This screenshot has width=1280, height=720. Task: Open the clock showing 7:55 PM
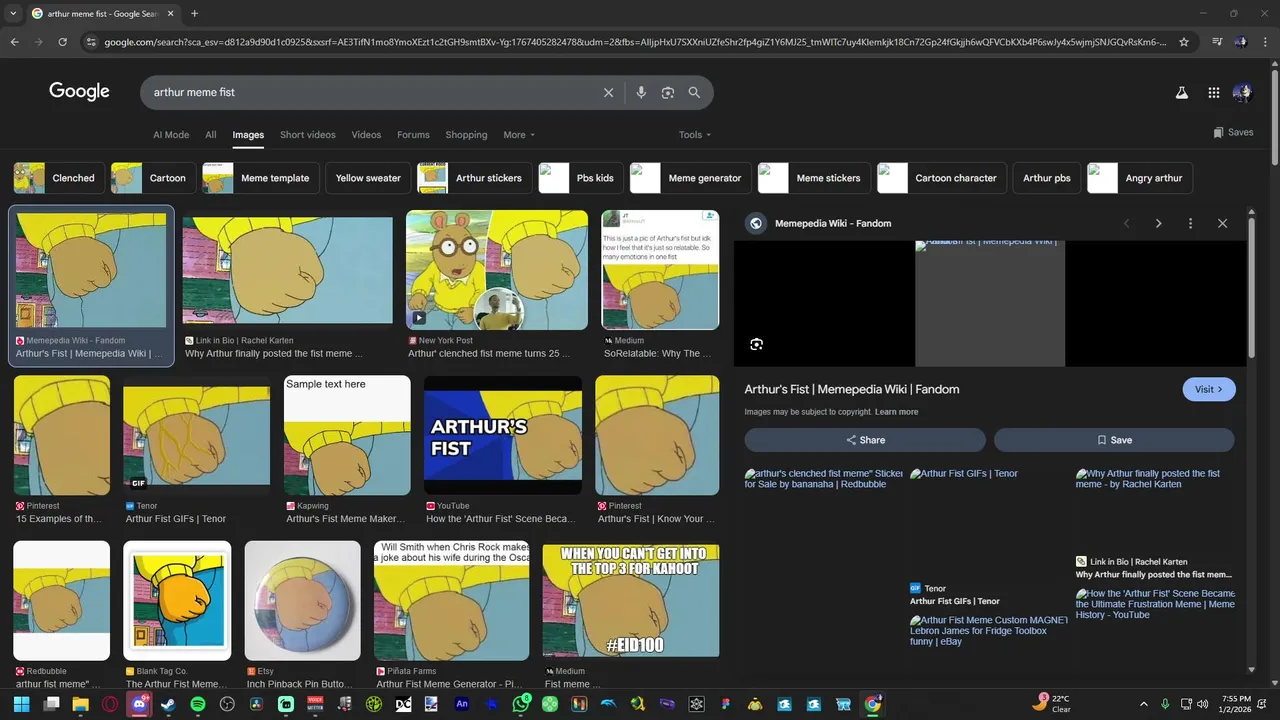(1236, 704)
